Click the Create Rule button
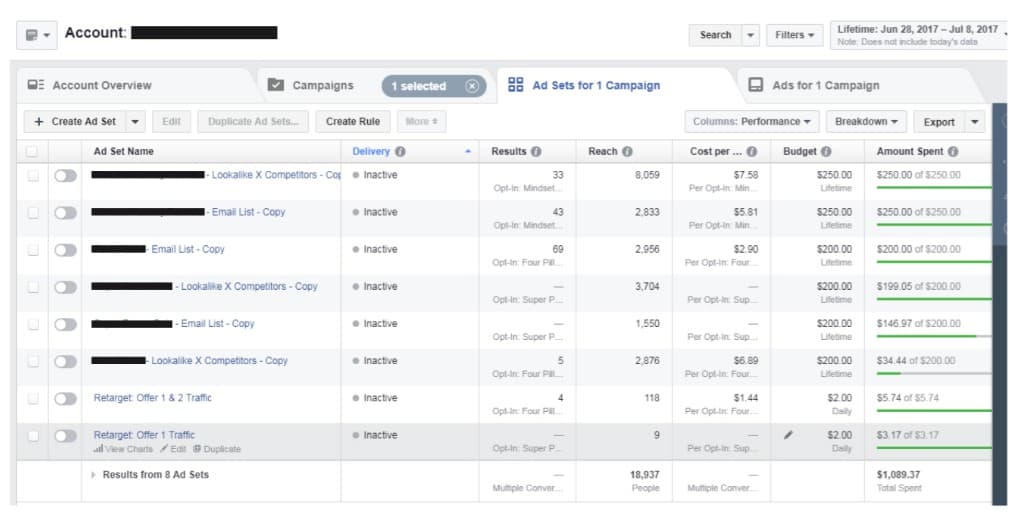Screen dimensions: 1034x517 coord(354,122)
